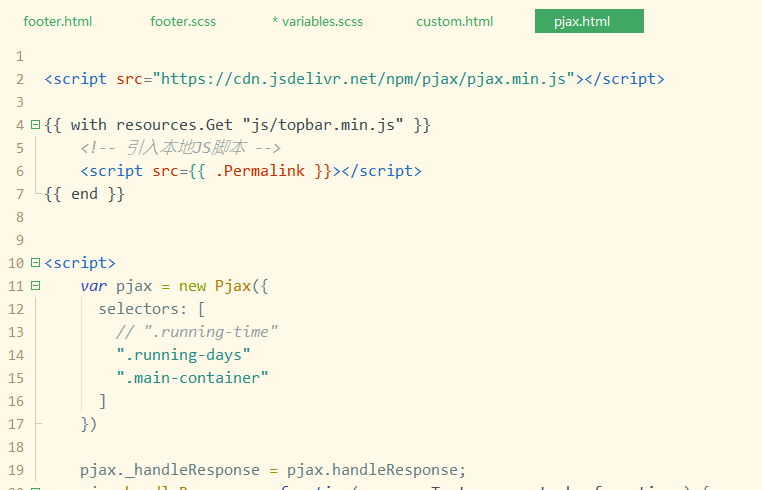Click the 'Pjax' class name on line 11
This screenshot has height=490, width=762.
(233, 286)
